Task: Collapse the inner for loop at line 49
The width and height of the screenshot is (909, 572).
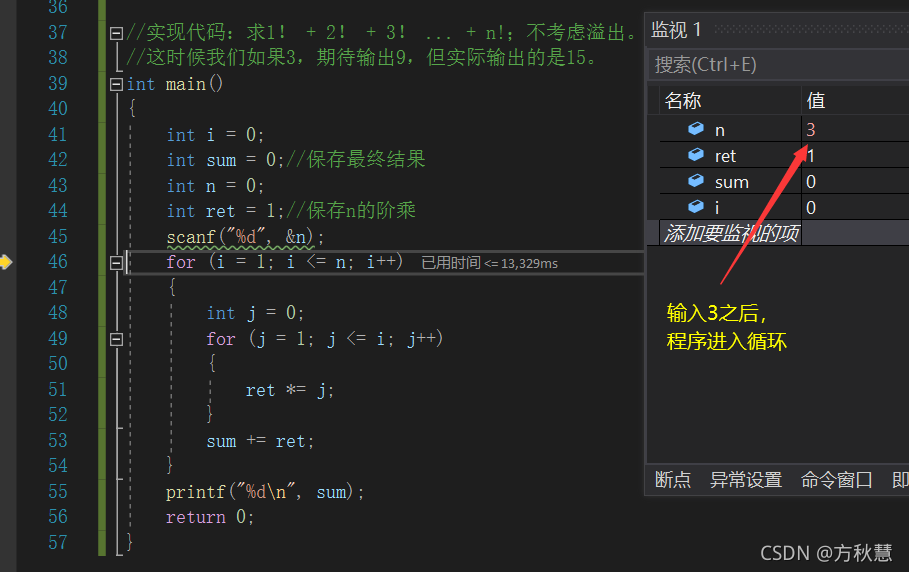Action: 116,340
